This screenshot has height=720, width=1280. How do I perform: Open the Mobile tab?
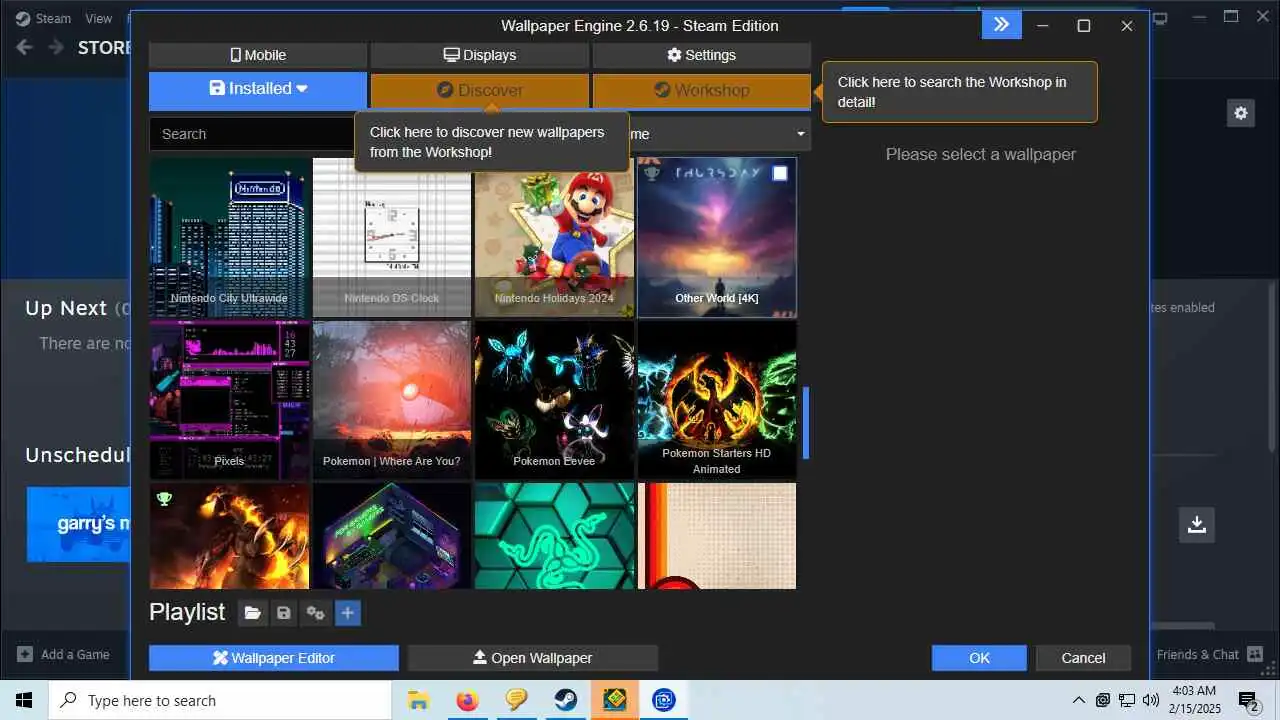coord(258,55)
